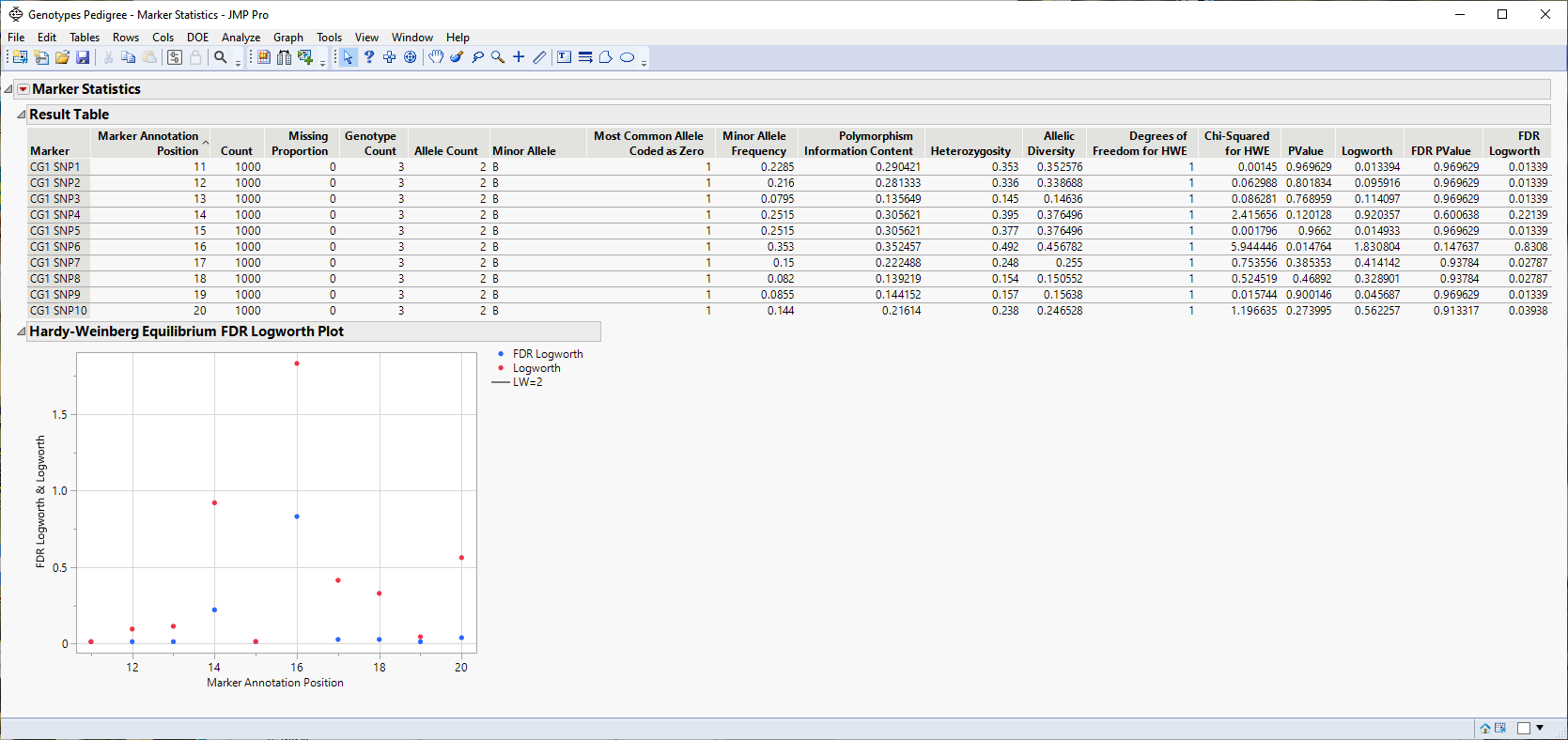Open the Marker Statistics red triangle menu

coord(23,89)
